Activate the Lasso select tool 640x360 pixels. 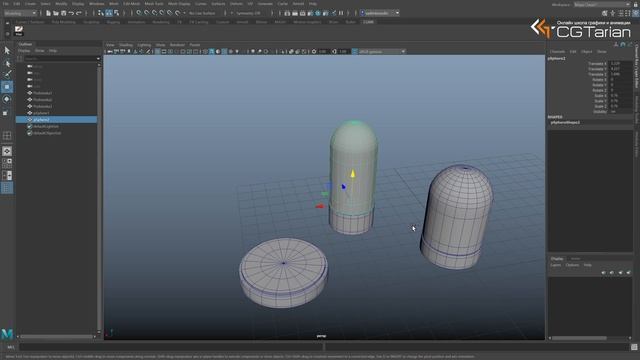click(x=7, y=64)
